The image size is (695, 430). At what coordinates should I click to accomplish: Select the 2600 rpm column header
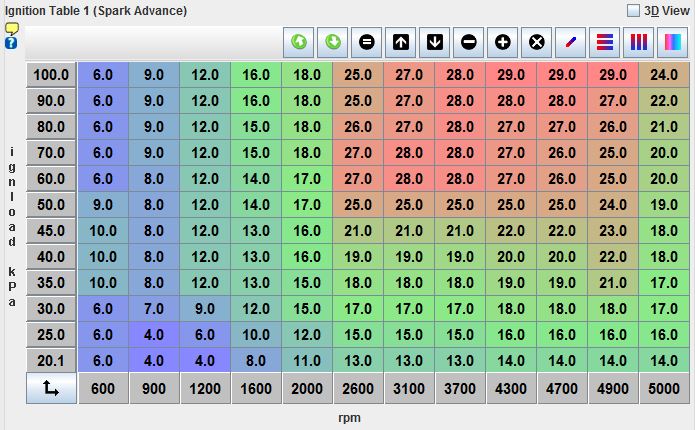(358, 390)
